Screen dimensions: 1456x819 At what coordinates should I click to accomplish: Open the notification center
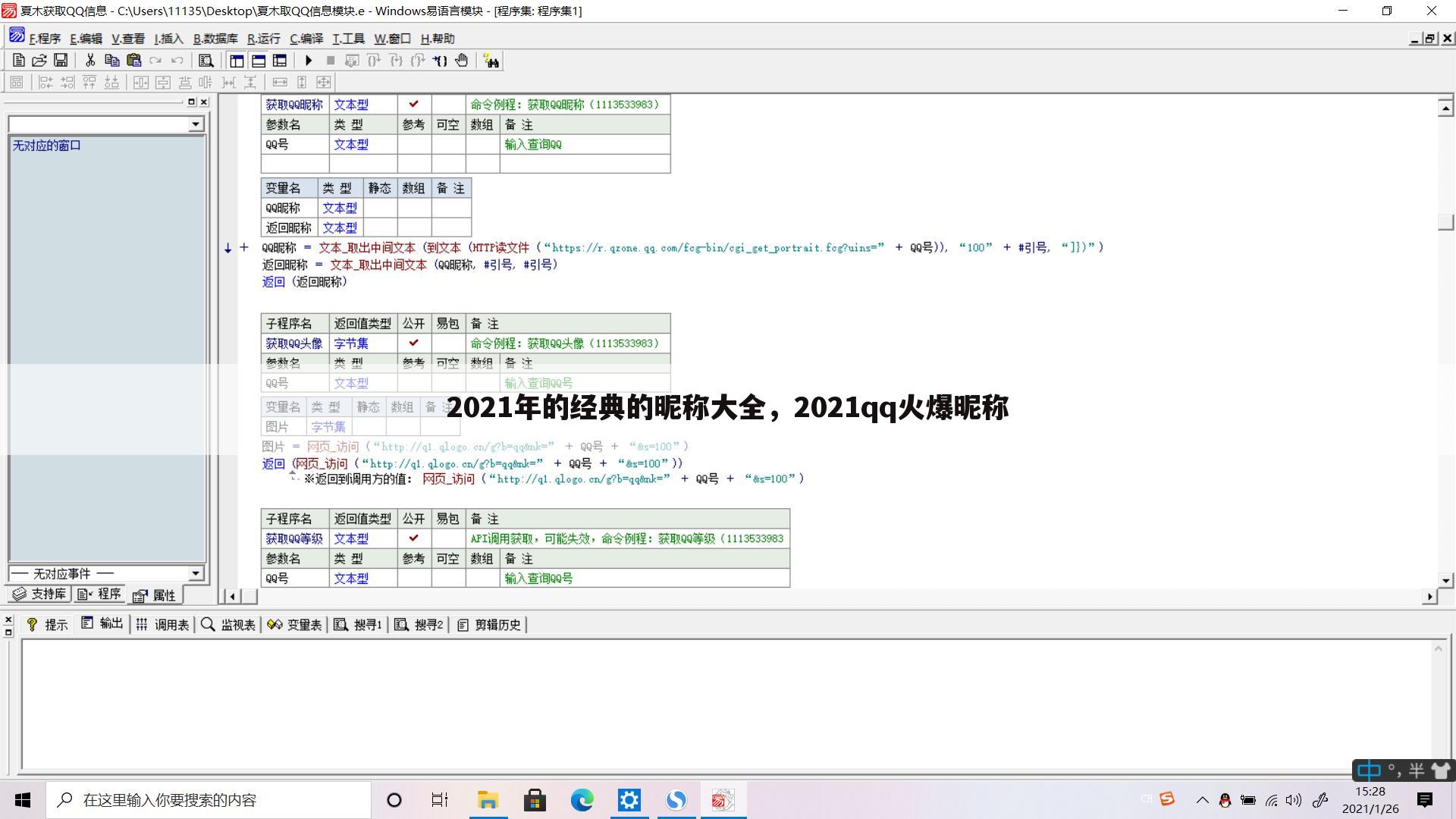click(x=1425, y=800)
